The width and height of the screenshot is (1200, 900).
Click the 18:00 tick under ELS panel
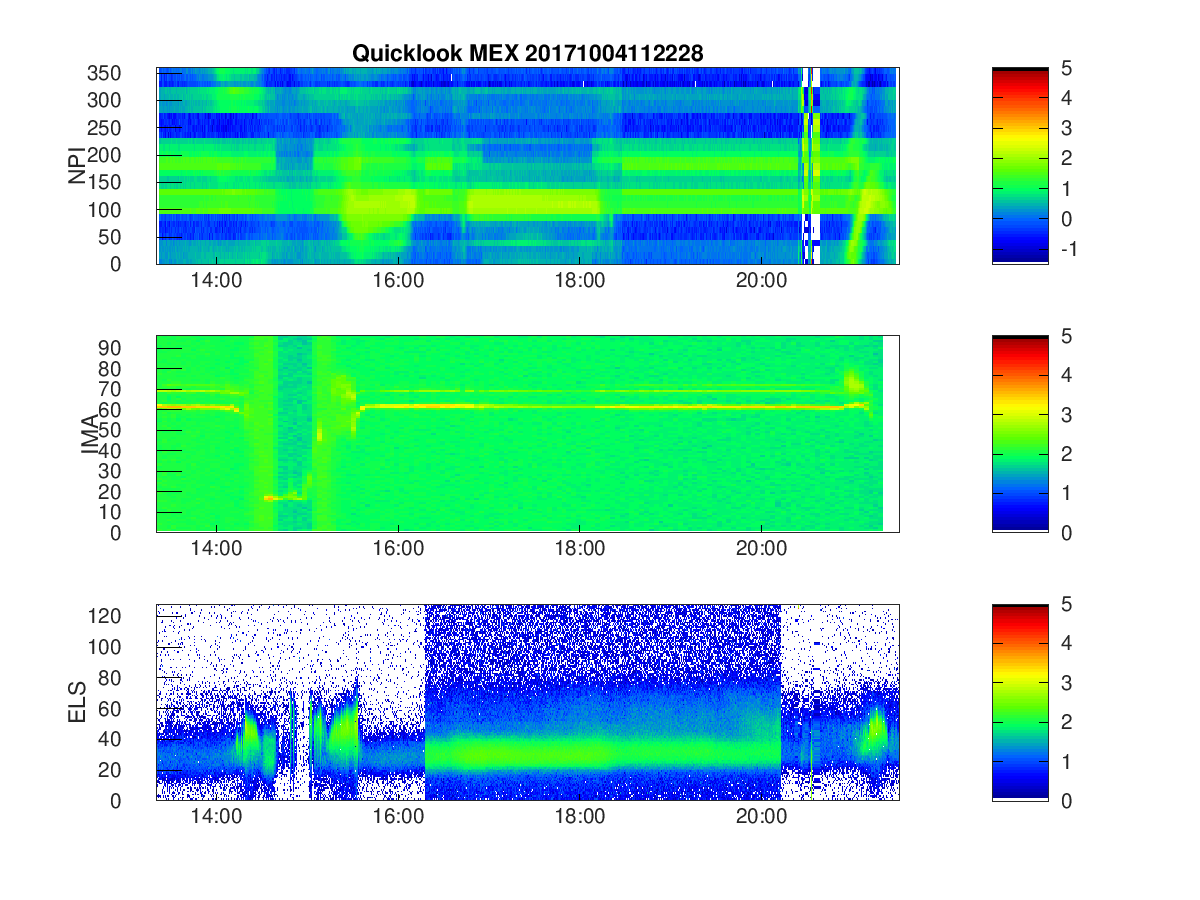(x=580, y=816)
